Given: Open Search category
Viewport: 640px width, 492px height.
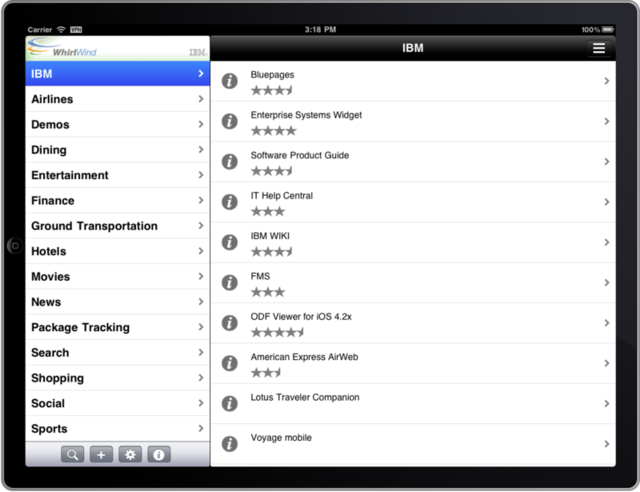Looking at the screenshot, I should [118, 352].
